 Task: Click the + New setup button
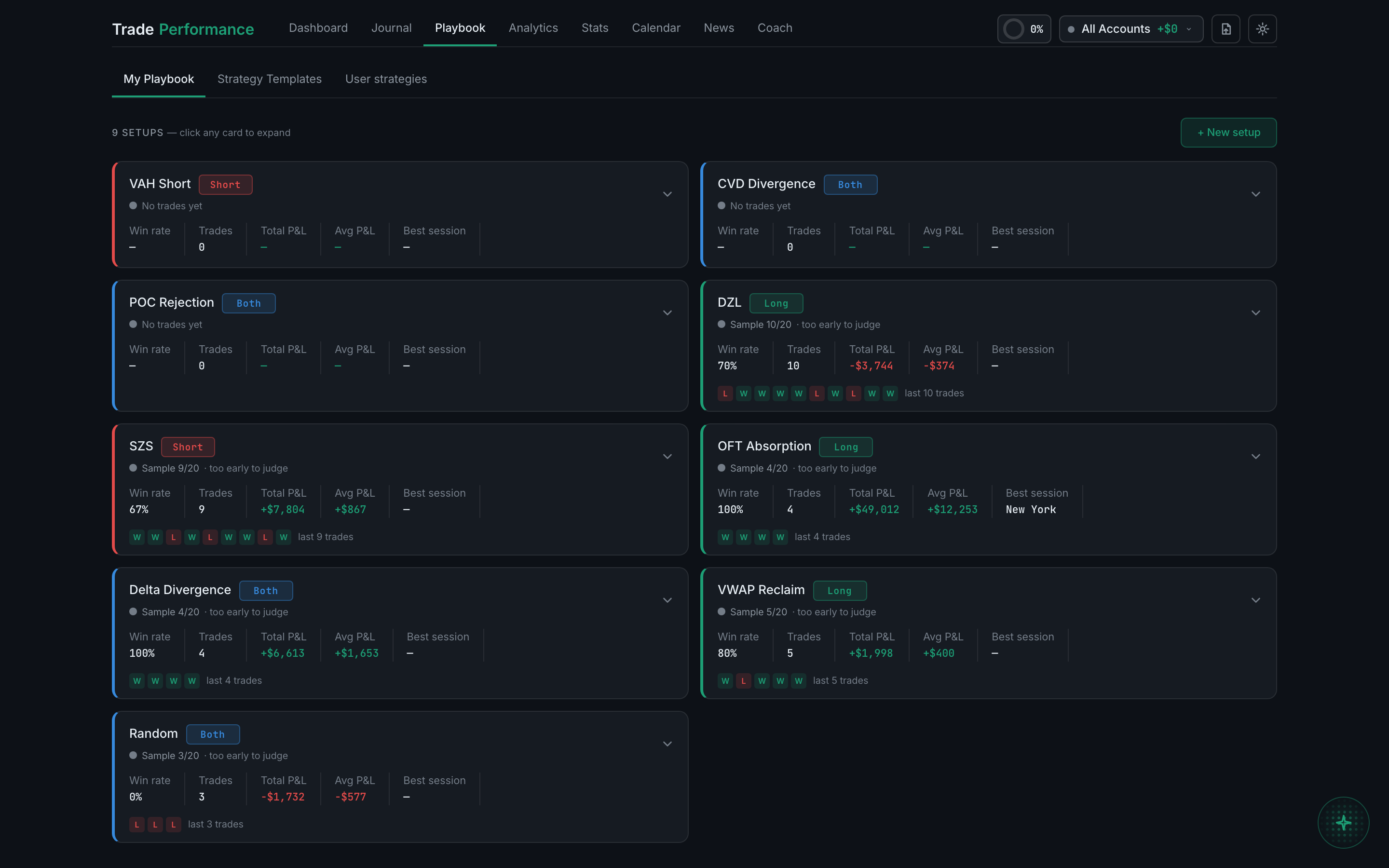point(1228,133)
